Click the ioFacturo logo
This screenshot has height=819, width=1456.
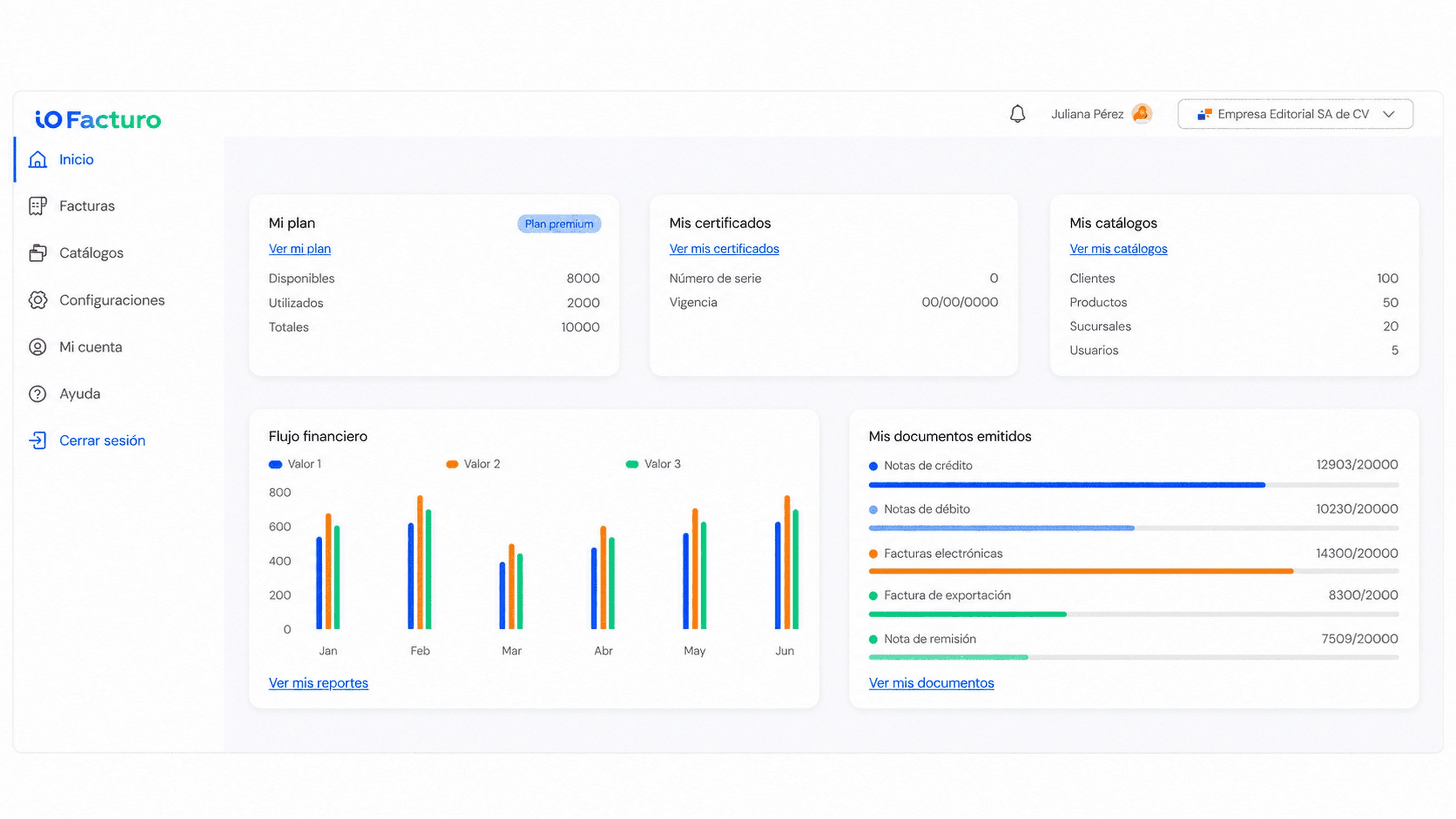pyautogui.click(x=98, y=119)
